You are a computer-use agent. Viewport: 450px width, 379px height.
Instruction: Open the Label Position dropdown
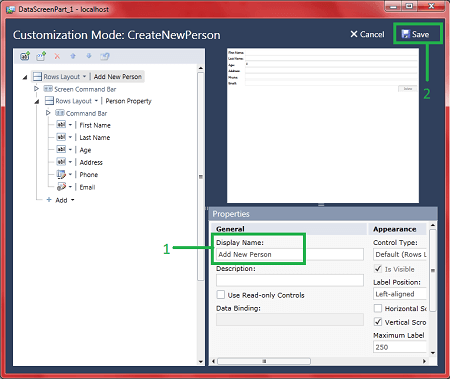400,294
